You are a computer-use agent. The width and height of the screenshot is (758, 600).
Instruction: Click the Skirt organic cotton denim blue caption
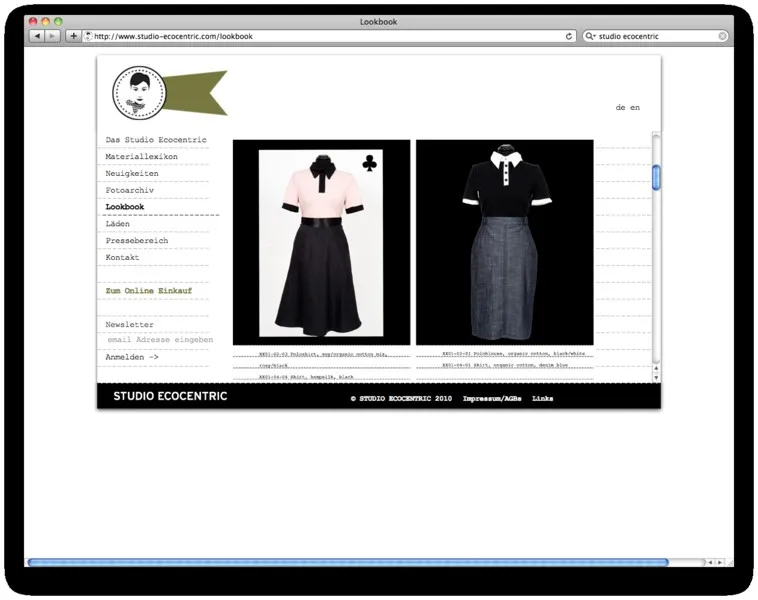[x=505, y=365]
